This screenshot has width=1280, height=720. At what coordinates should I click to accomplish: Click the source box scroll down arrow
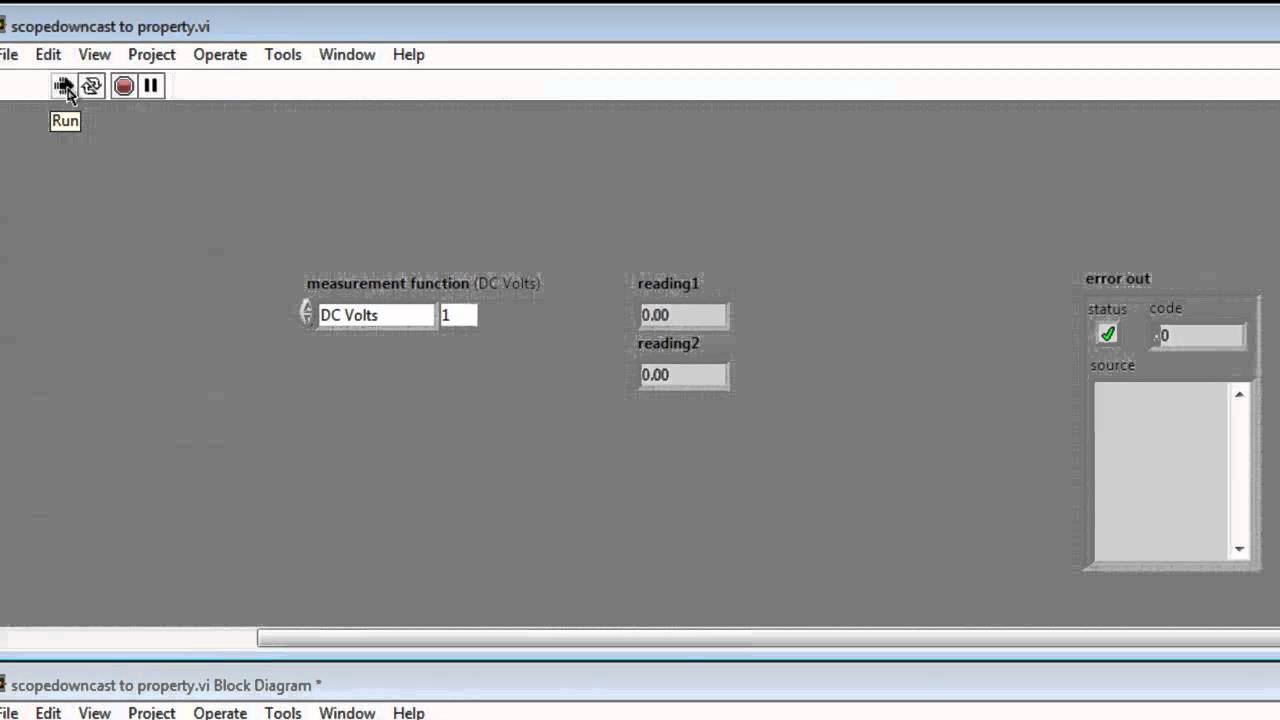(1240, 549)
